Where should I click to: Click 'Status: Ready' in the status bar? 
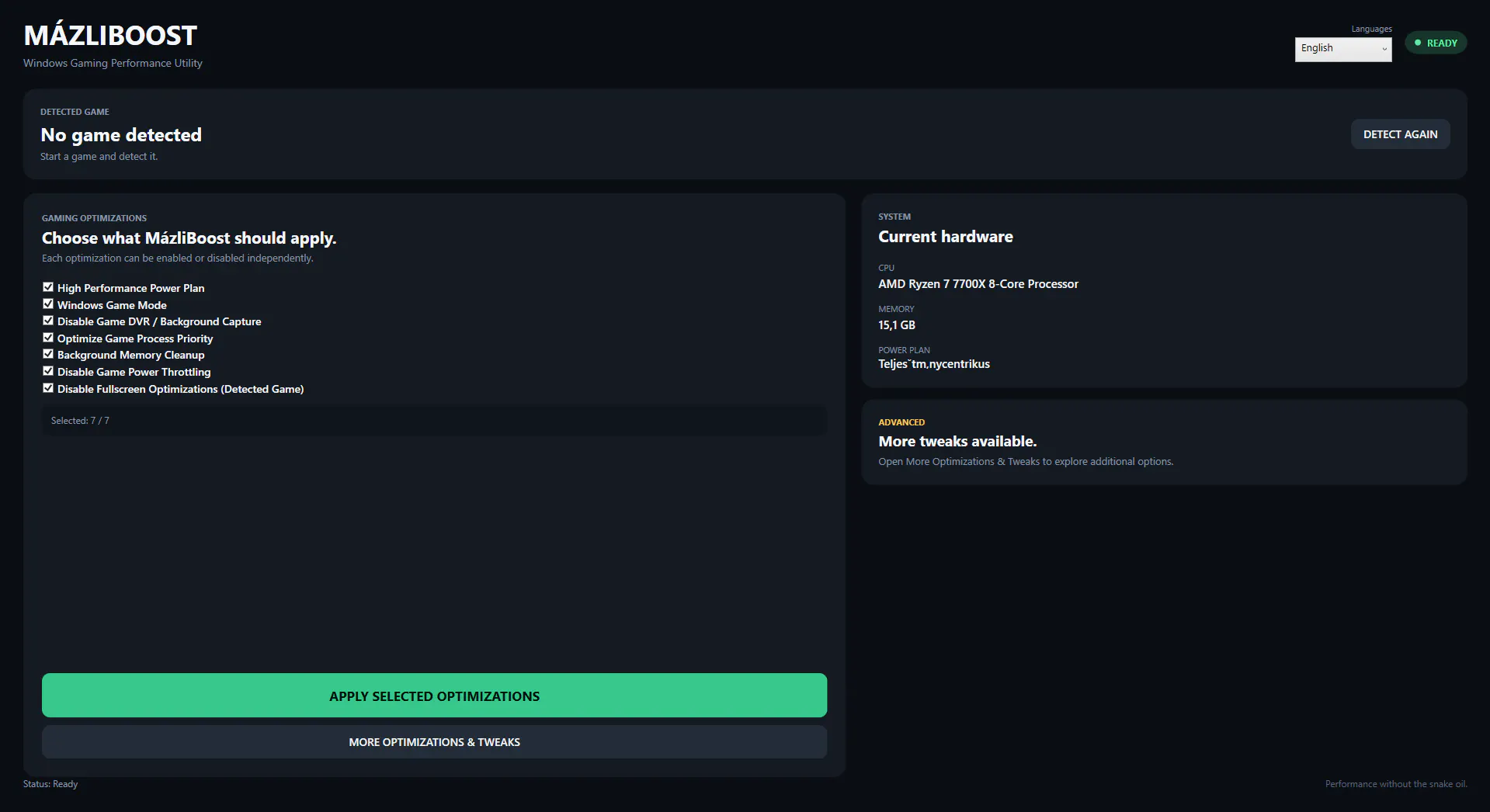[50, 784]
